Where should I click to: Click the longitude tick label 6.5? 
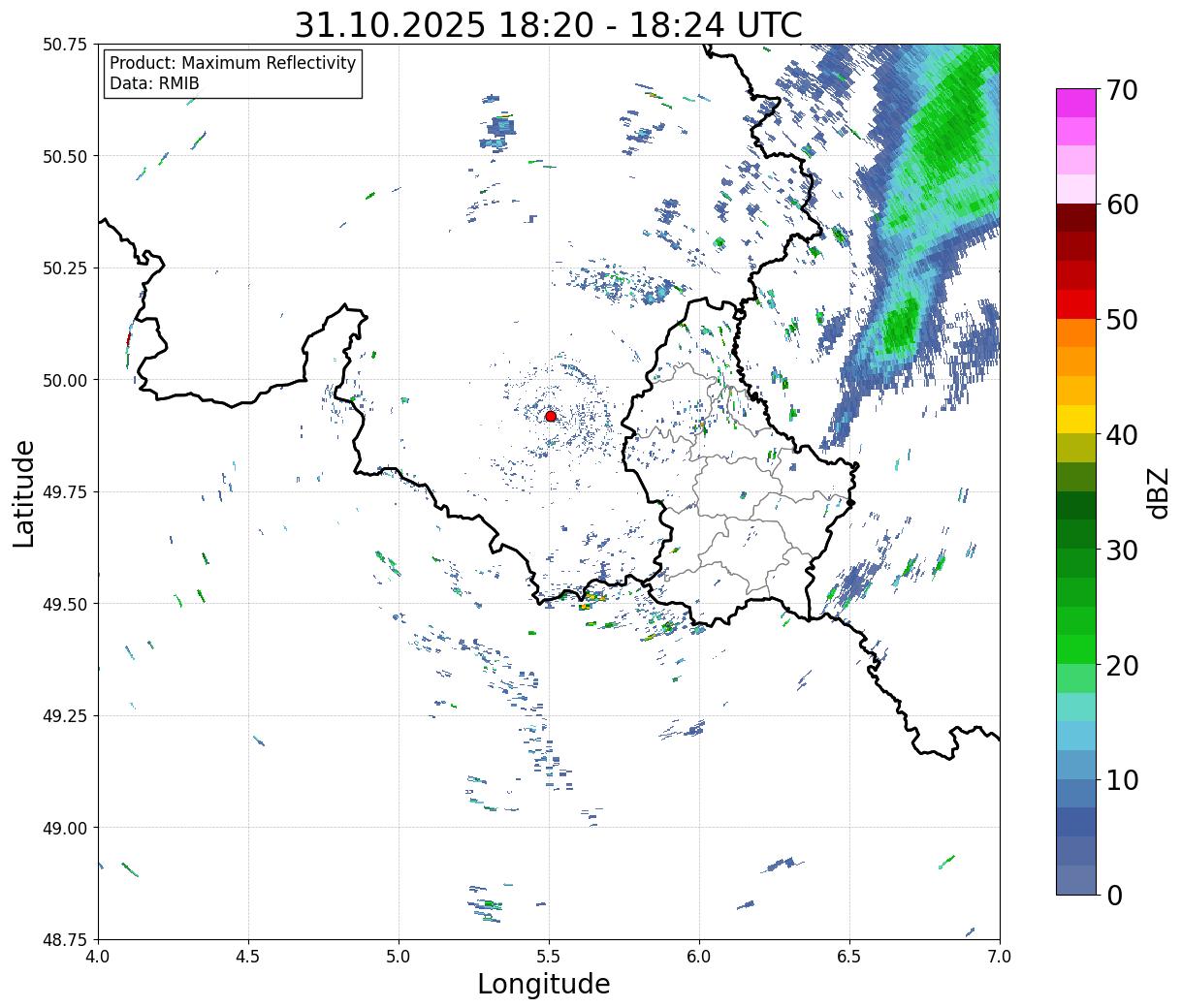tap(849, 957)
